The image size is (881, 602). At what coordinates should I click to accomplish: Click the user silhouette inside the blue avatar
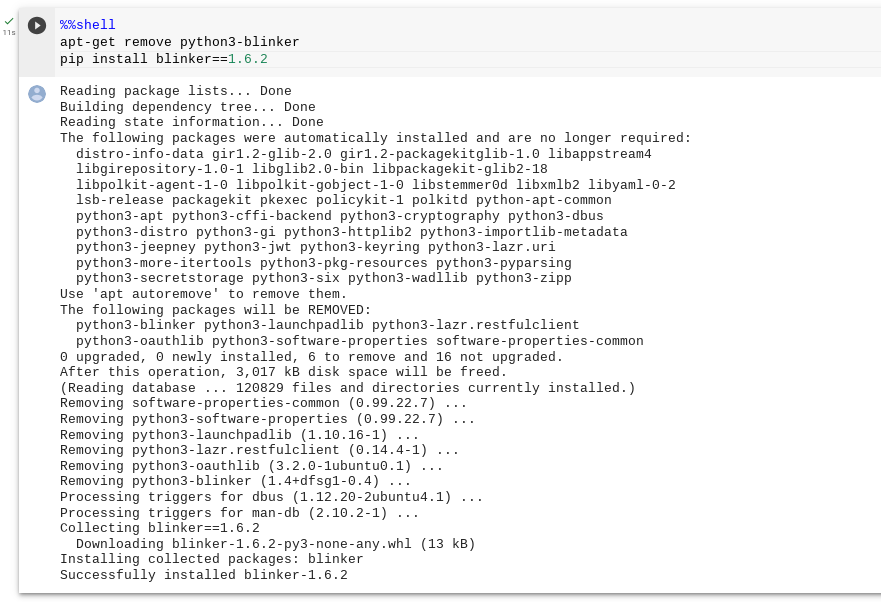pyautogui.click(x=36, y=95)
